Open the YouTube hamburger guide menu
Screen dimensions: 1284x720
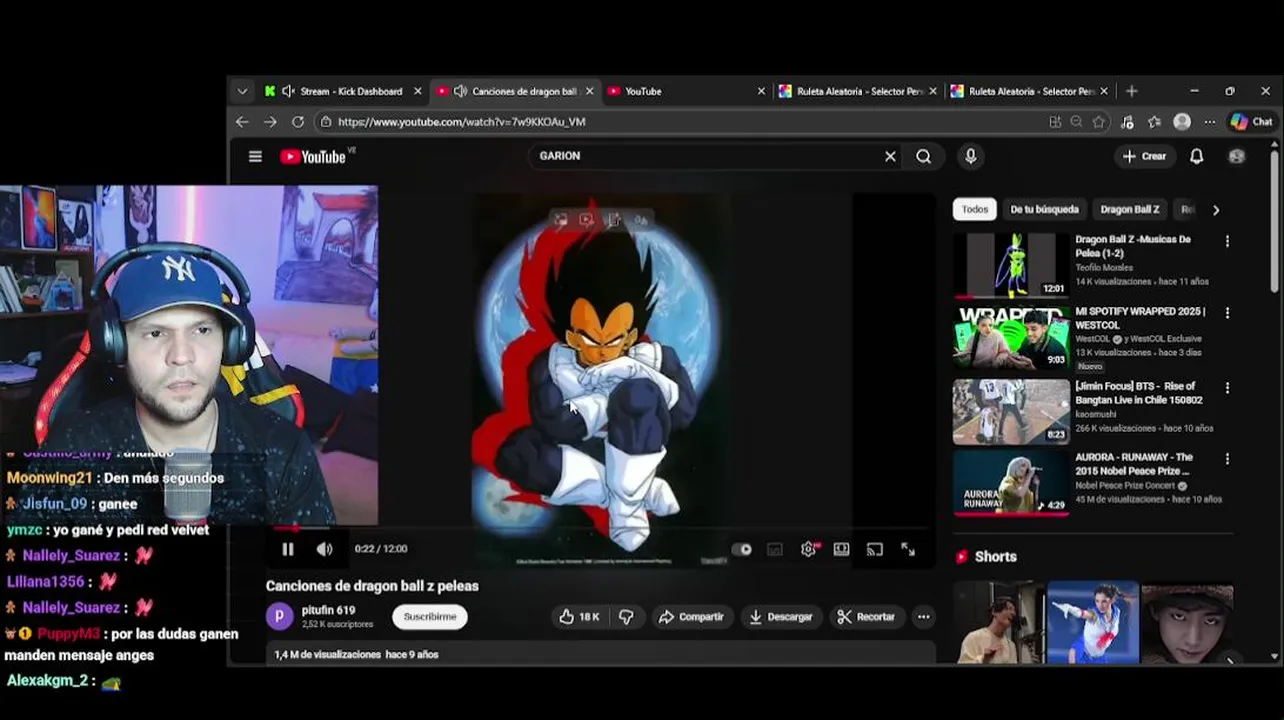point(255,156)
